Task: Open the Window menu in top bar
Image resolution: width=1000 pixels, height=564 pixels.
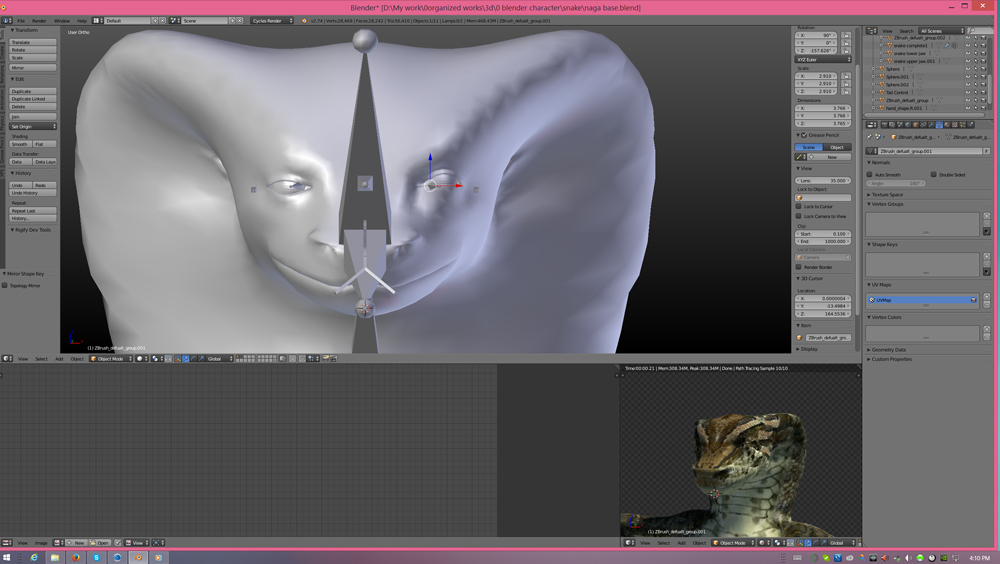Action: click(x=61, y=20)
